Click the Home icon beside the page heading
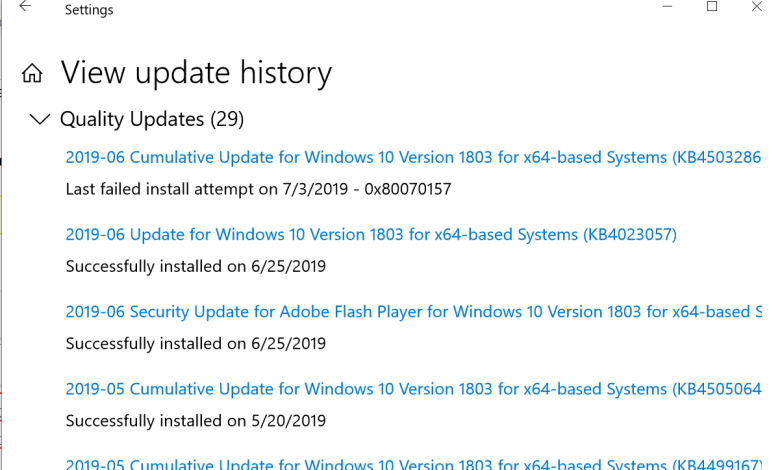Image resolution: width=780 pixels, height=470 pixels. 33,74
